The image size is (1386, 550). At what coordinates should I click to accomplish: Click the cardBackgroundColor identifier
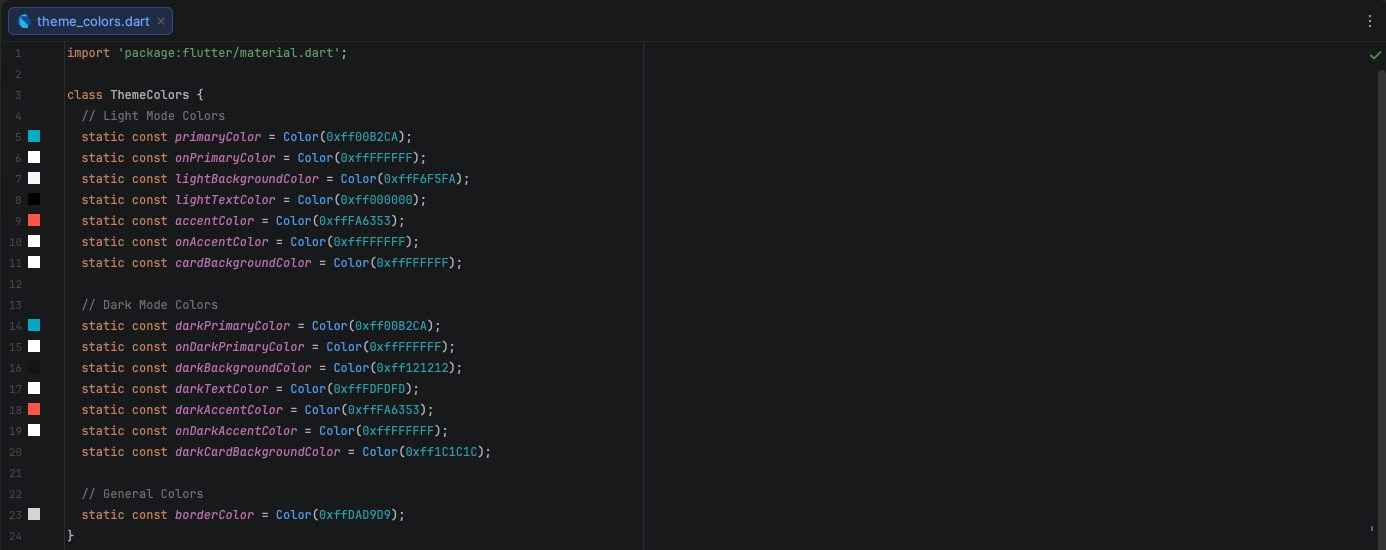243,263
